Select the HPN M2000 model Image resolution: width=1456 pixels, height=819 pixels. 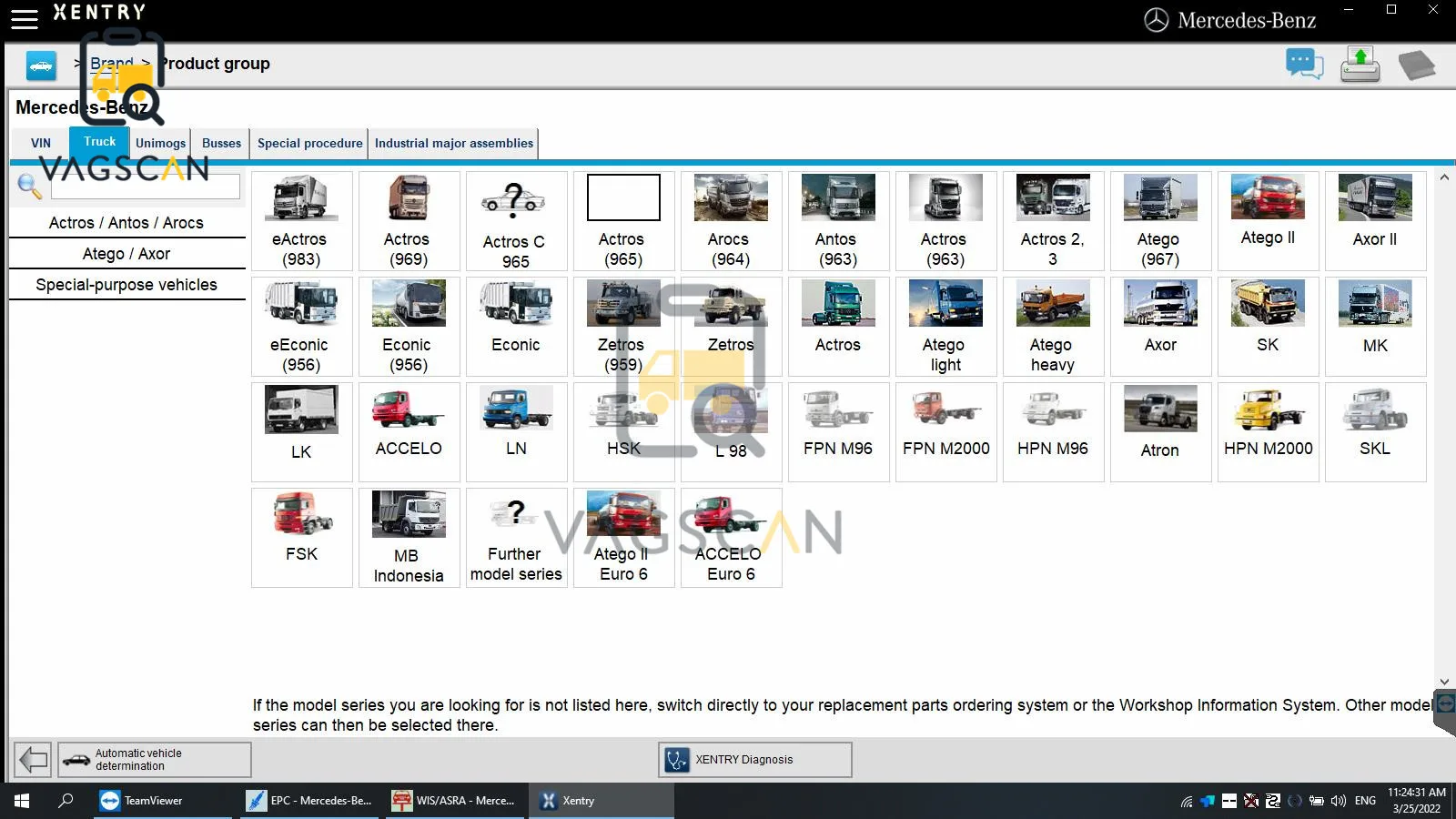coord(1268,432)
